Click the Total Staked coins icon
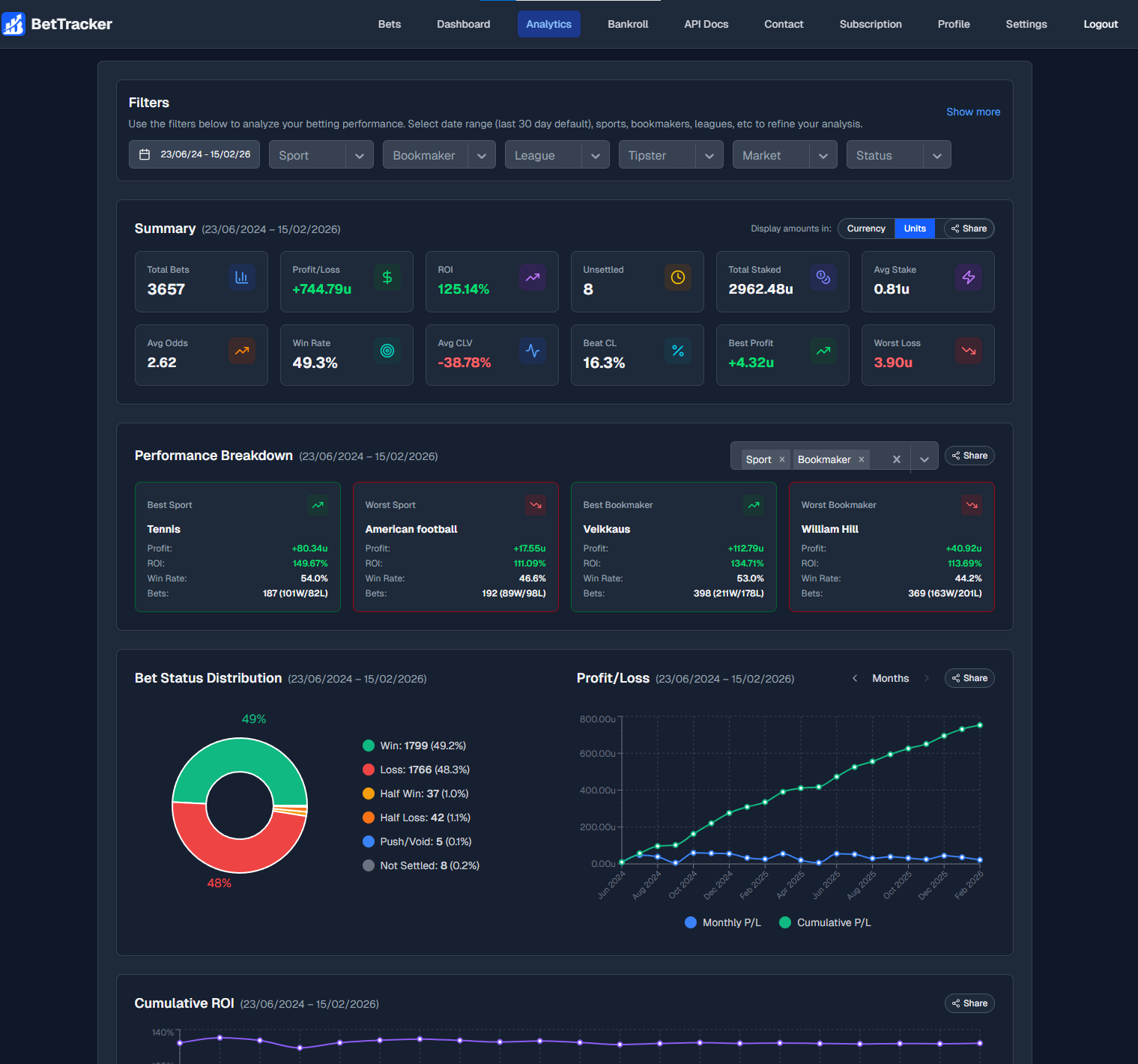The width and height of the screenshot is (1138, 1064). click(x=823, y=277)
